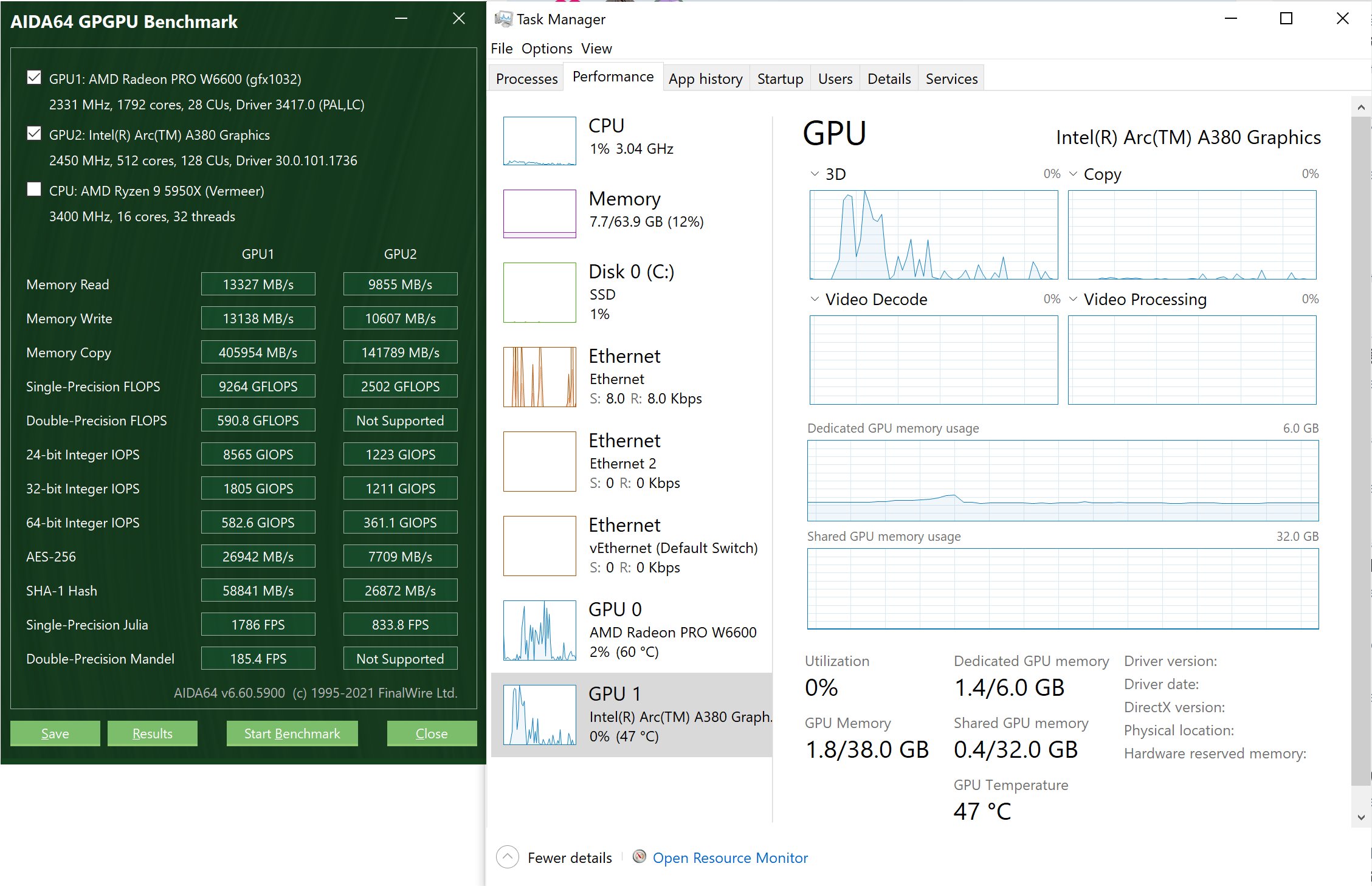Click the GPU1 SHA-1 Hash 58841 MB/s value
Image resolution: width=1372 pixels, height=886 pixels.
click(x=258, y=590)
